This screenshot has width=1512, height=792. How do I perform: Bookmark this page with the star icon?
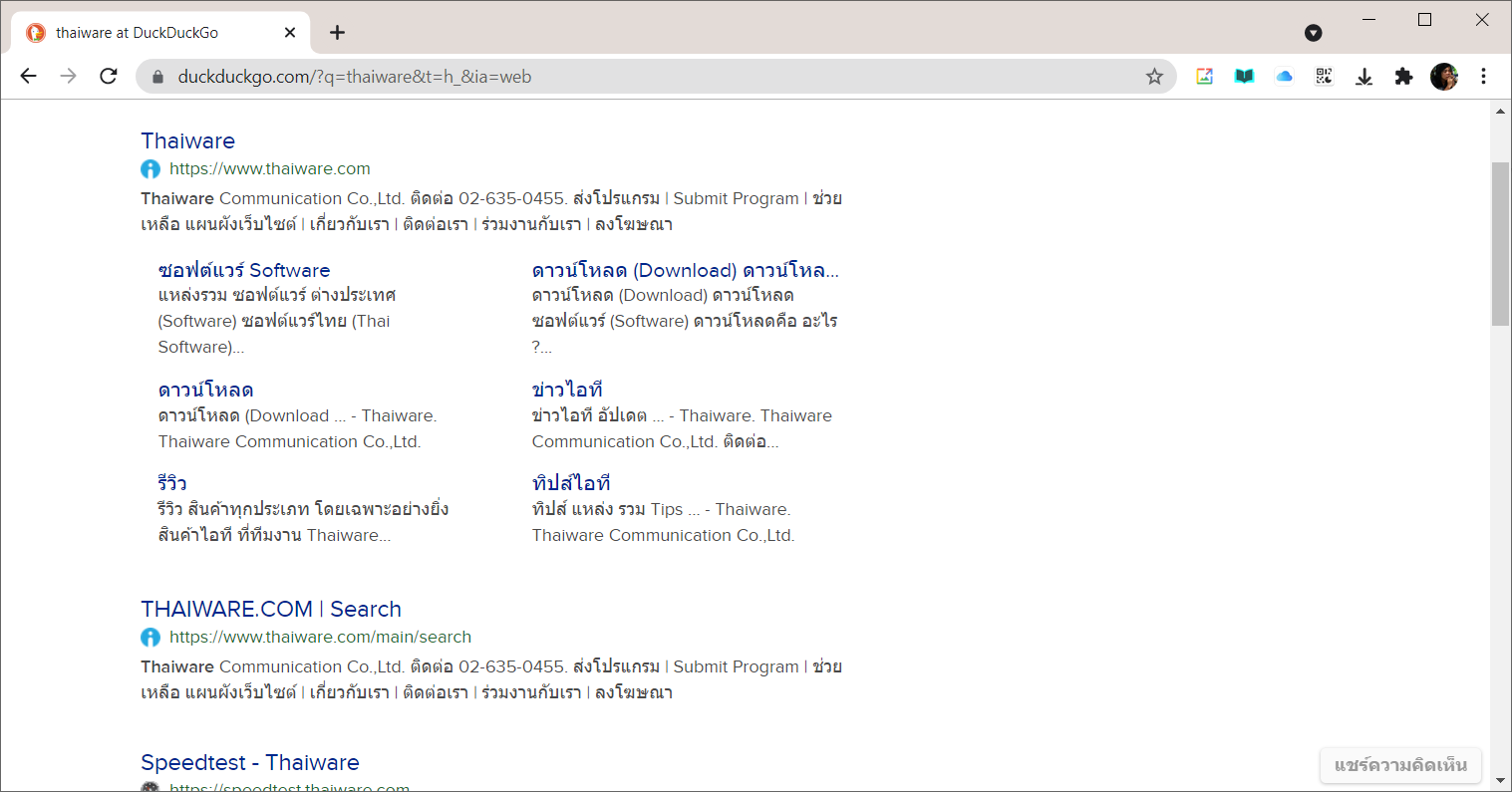click(x=1154, y=77)
